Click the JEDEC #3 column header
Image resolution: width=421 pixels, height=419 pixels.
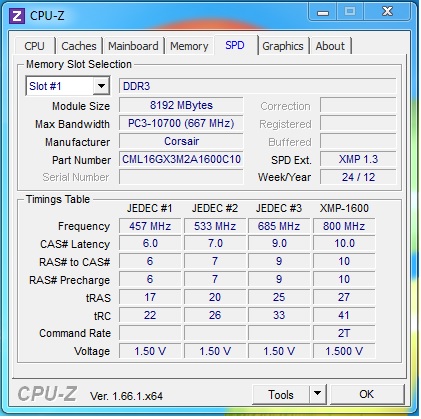pyautogui.click(x=279, y=208)
